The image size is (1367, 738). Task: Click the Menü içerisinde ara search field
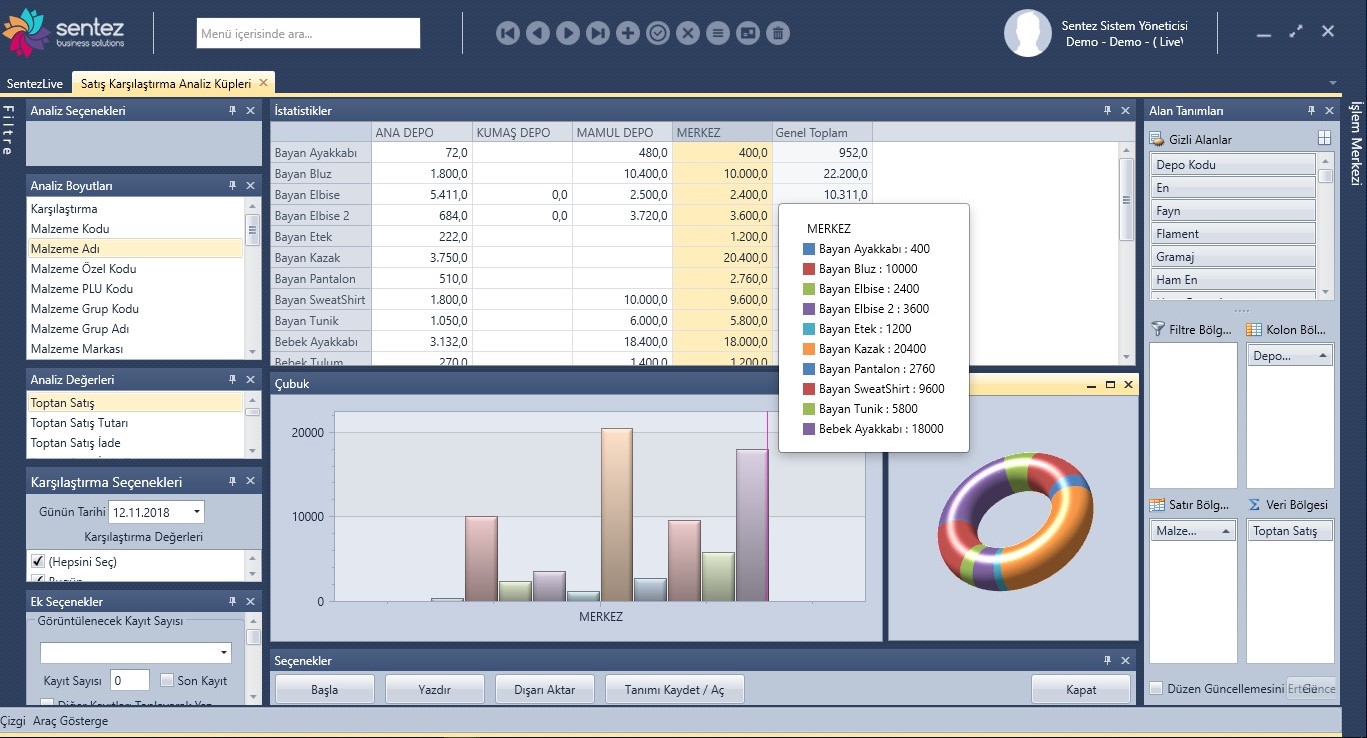coord(308,34)
